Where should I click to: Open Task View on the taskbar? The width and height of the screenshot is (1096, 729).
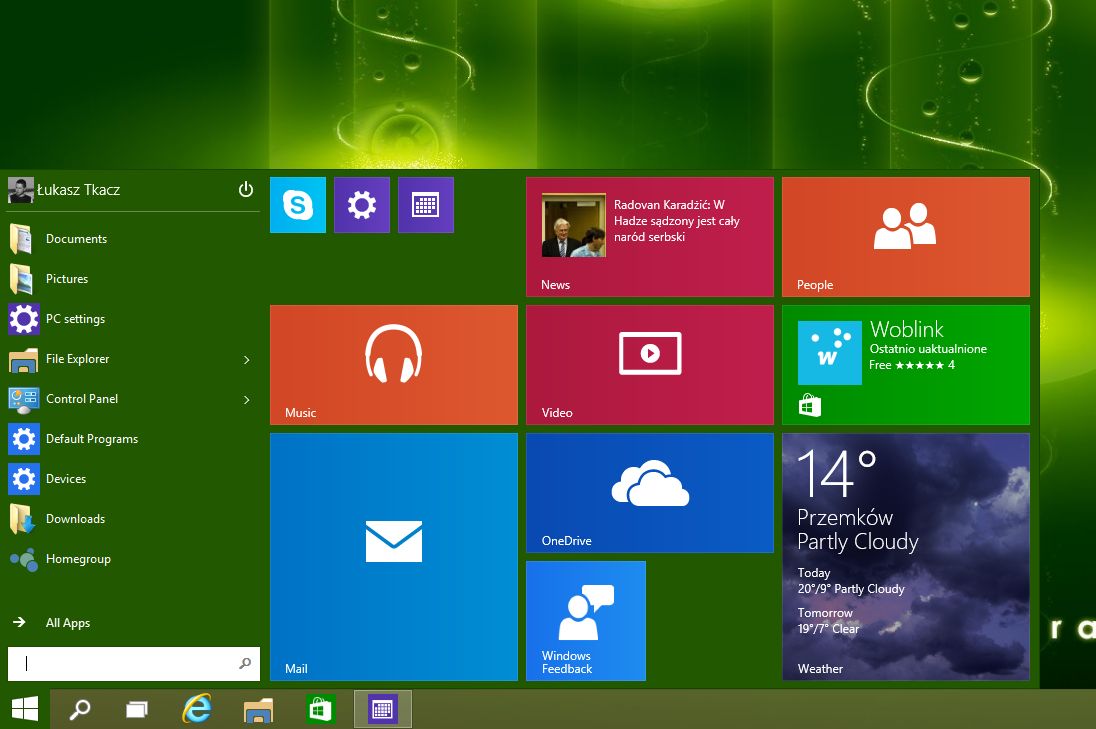[137, 709]
